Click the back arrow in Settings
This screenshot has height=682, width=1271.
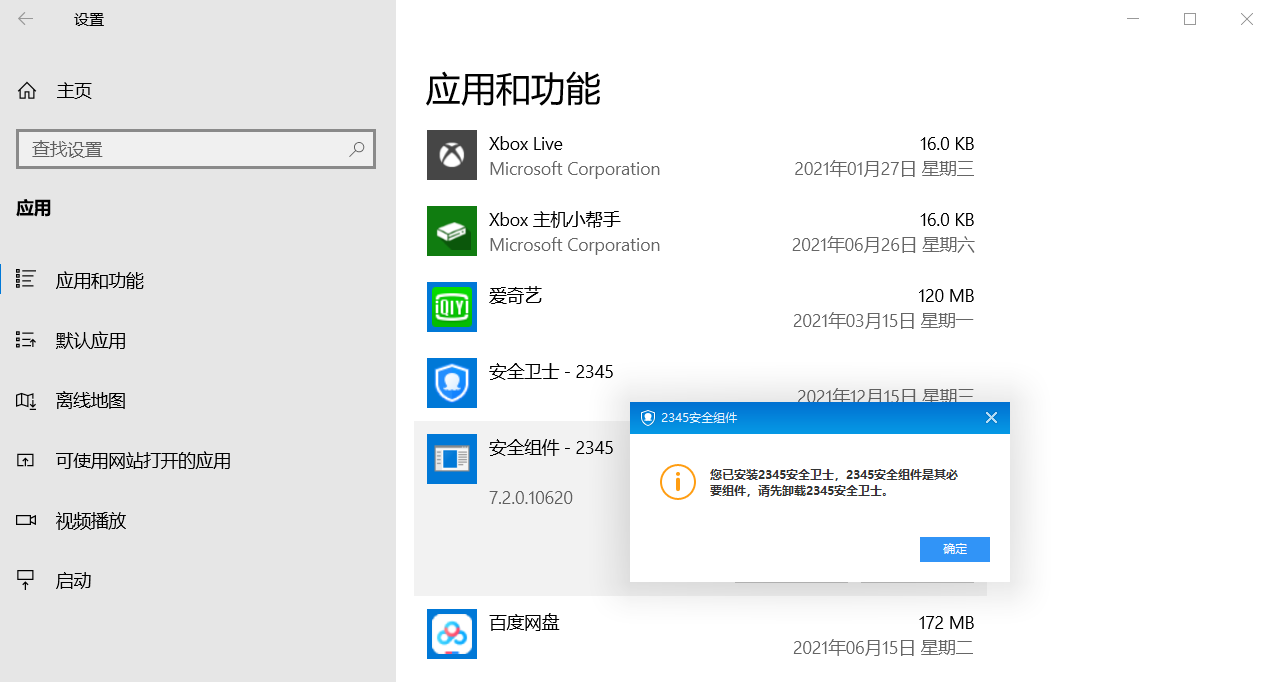[x=26, y=19]
